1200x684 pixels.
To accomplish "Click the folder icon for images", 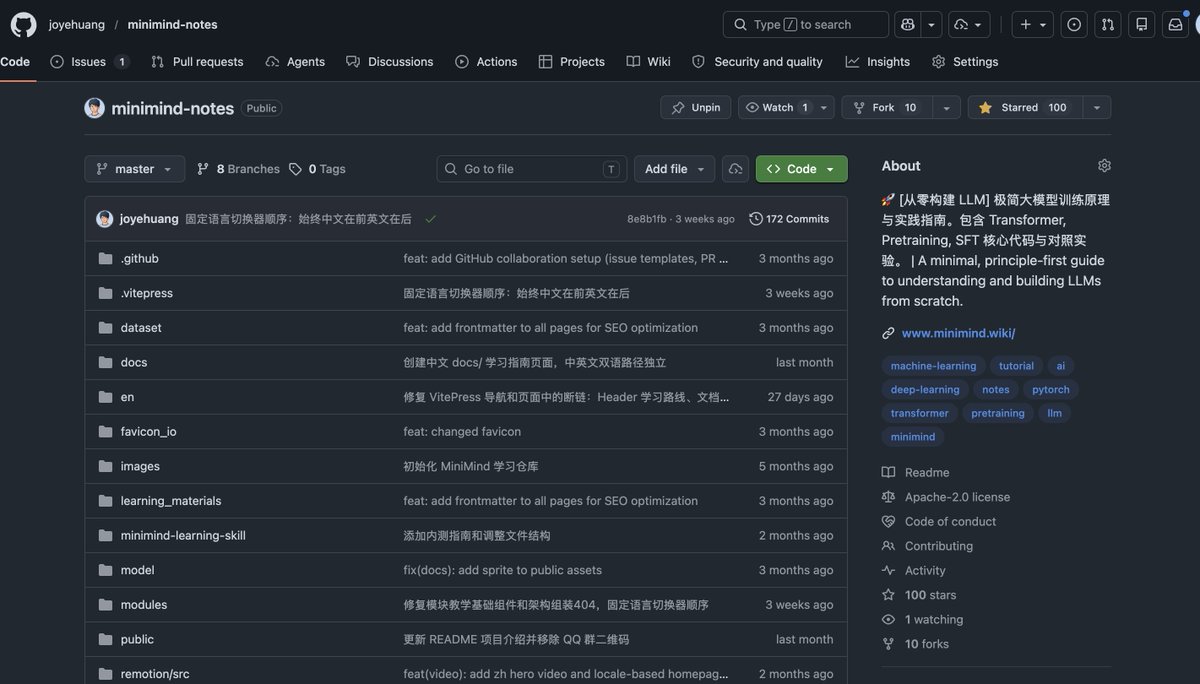I will click(x=105, y=467).
